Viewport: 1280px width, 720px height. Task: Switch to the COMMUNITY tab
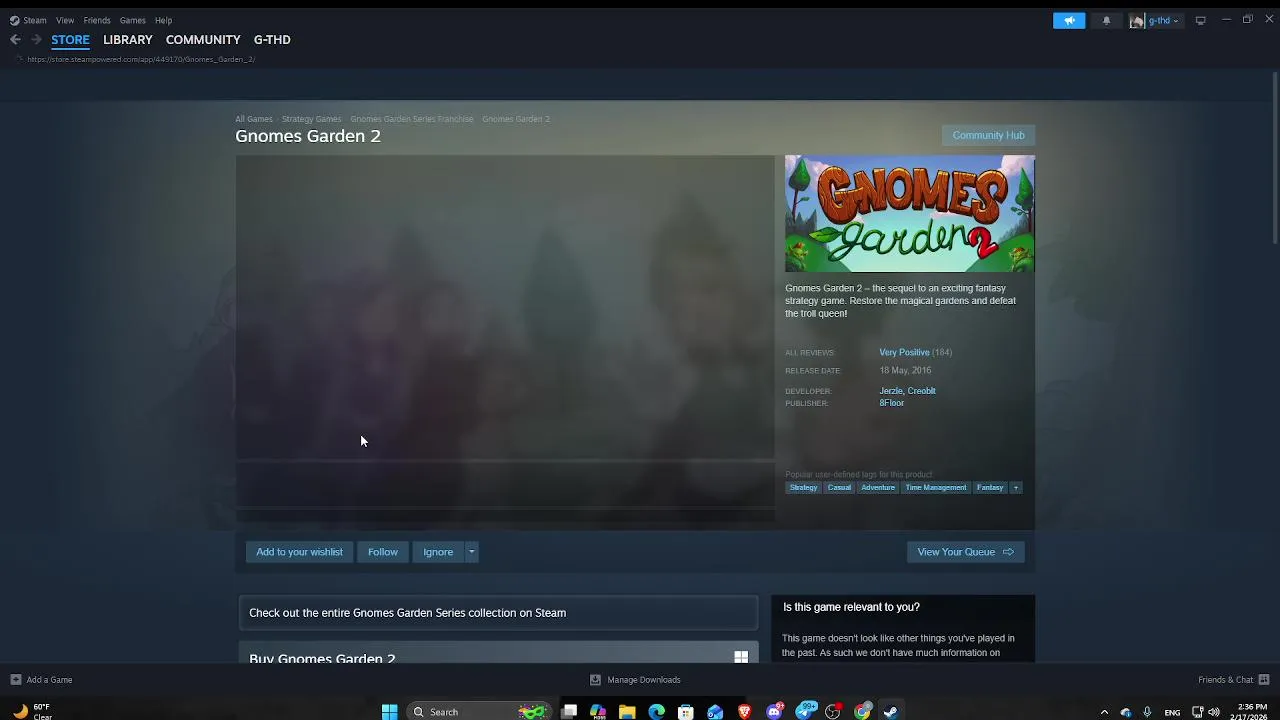tap(203, 40)
